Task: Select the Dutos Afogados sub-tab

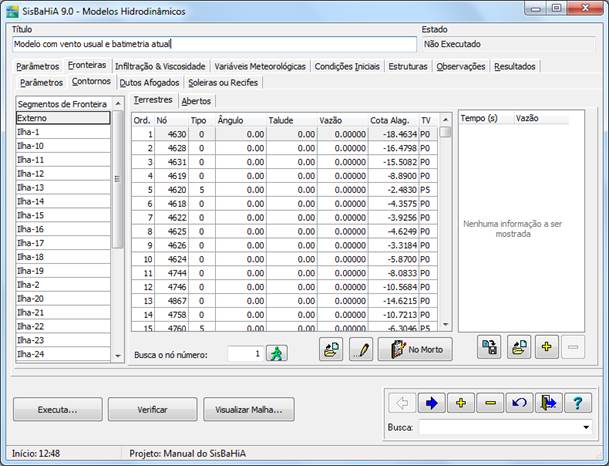Action: 149,83
